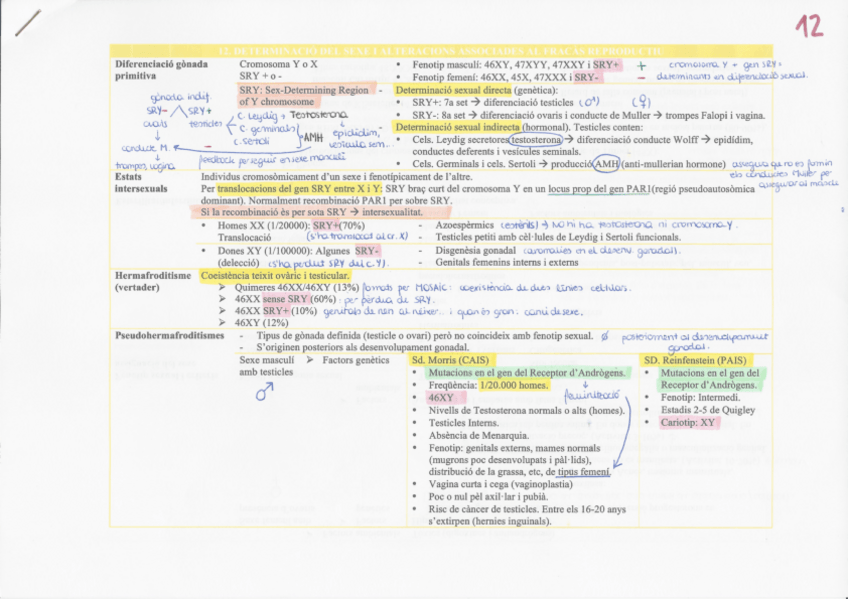Click the yellow highlighted "Determinació sexual directa"
This screenshot has width=848, height=599.
coord(453,90)
